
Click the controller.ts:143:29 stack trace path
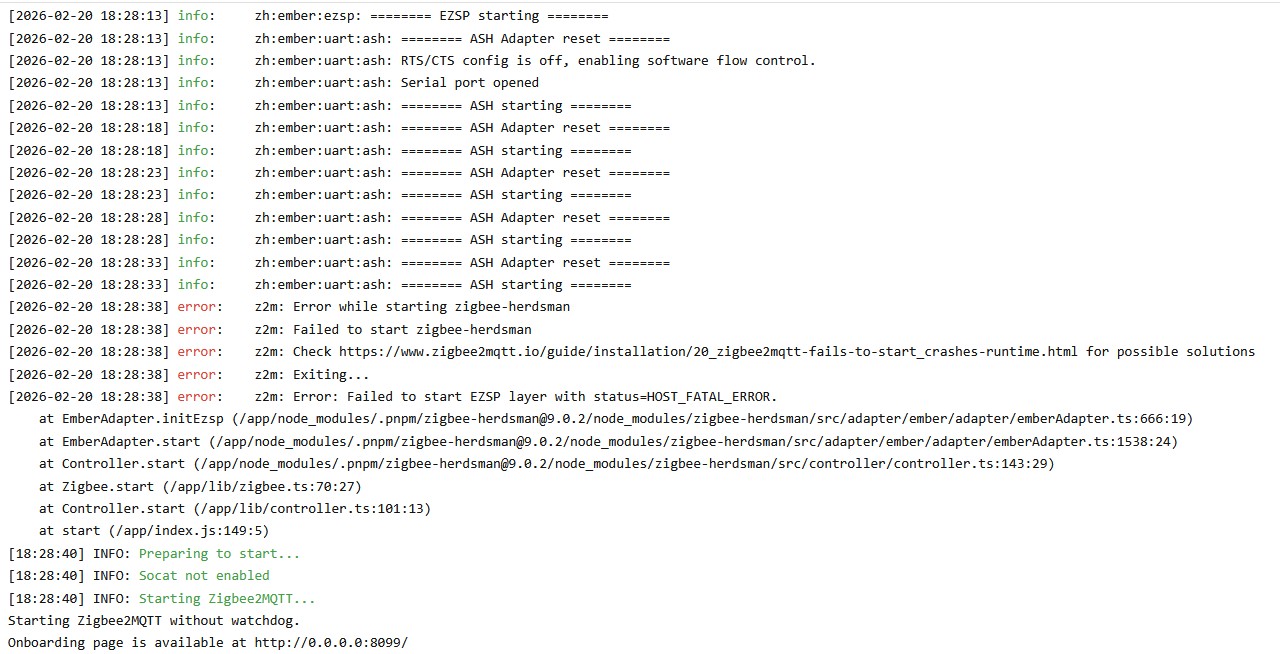[x=624, y=464]
